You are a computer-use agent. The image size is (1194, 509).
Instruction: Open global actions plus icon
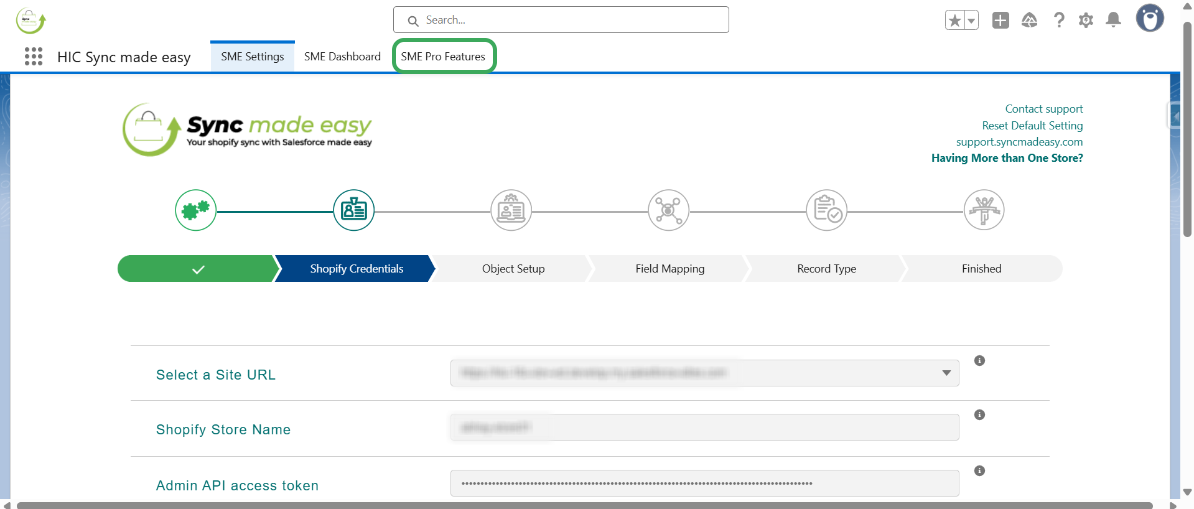(1001, 21)
